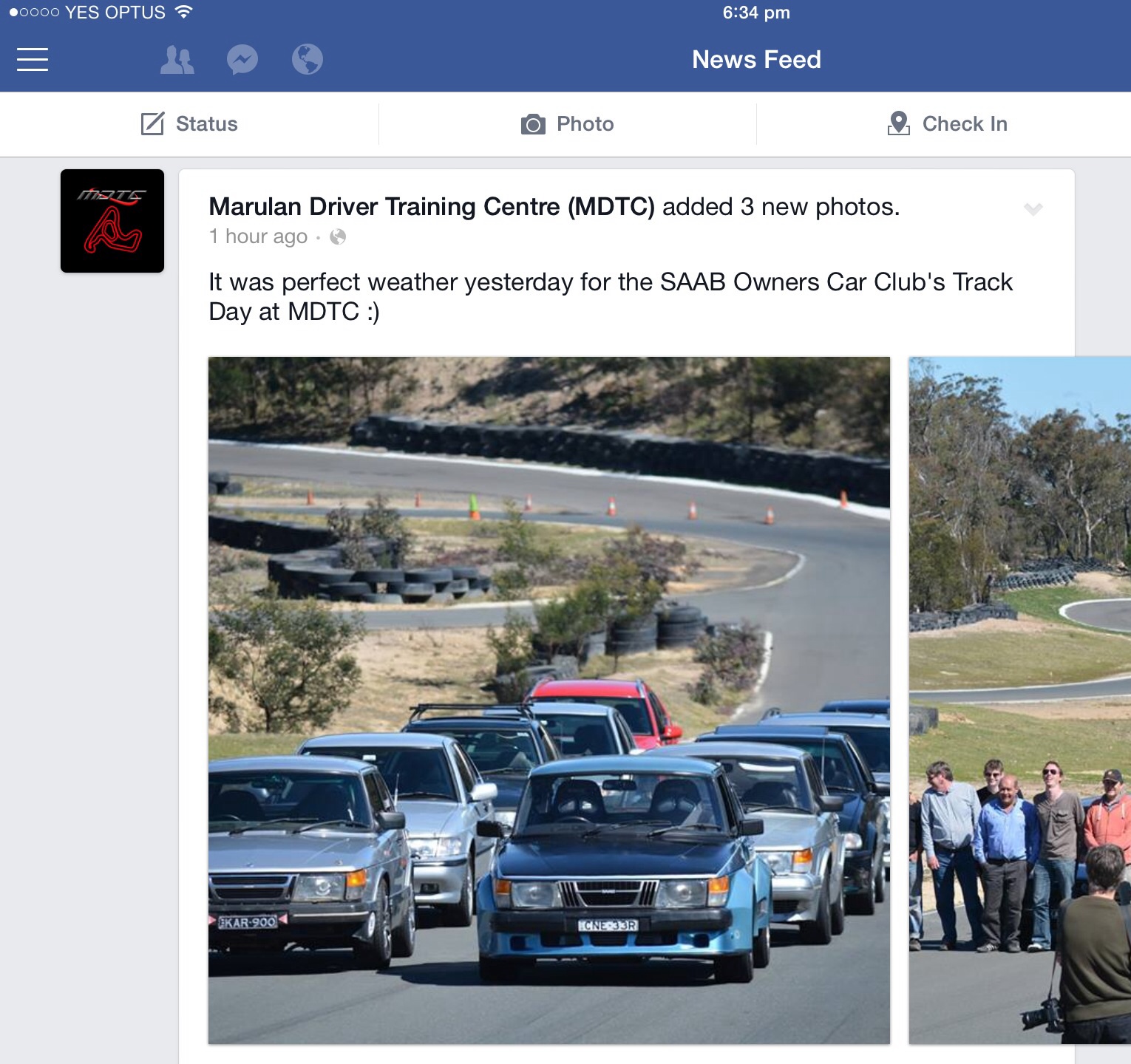Select the Photo tab
Image resolution: width=1131 pixels, height=1064 pixels.
pos(568,124)
